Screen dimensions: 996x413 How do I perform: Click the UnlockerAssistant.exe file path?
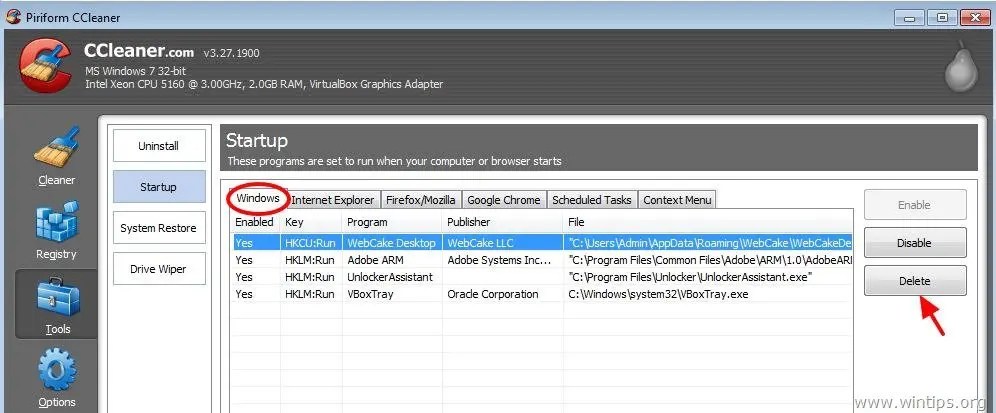pyautogui.click(x=690, y=277)
